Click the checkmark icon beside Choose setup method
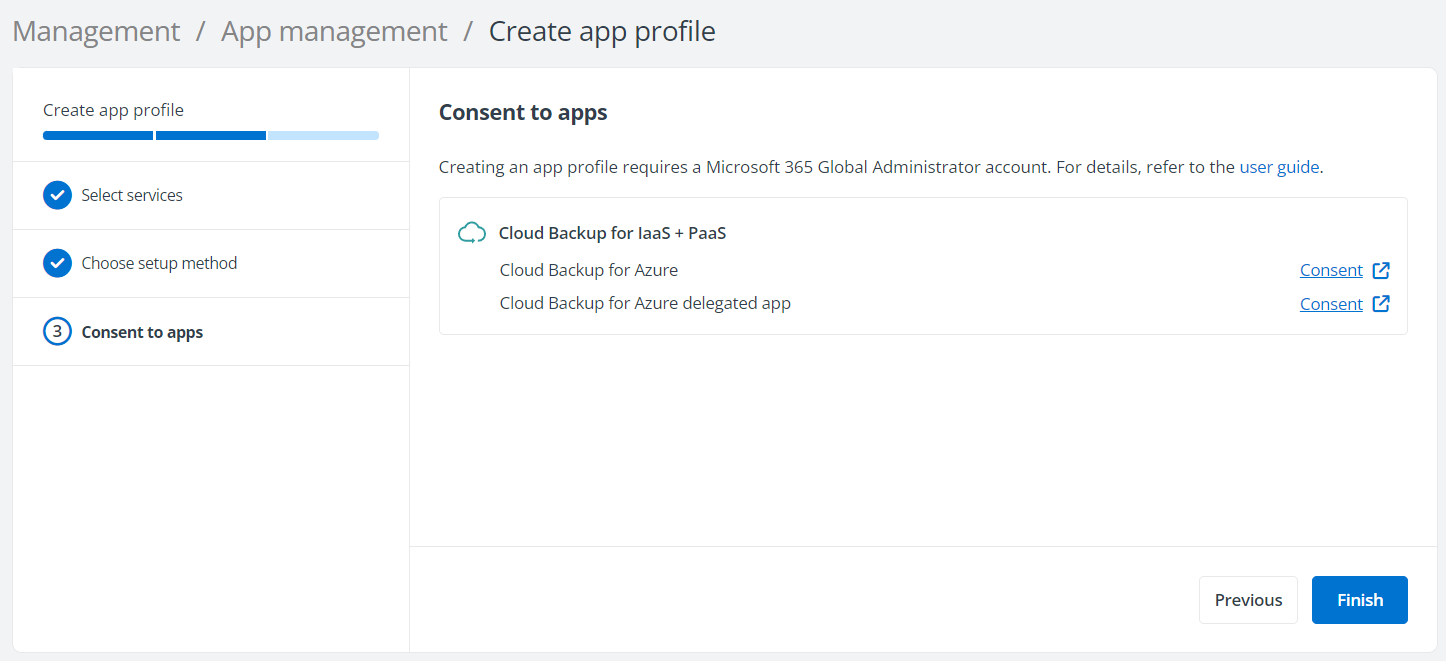This screenshot has height=661, width=1446. coord(57,263)
